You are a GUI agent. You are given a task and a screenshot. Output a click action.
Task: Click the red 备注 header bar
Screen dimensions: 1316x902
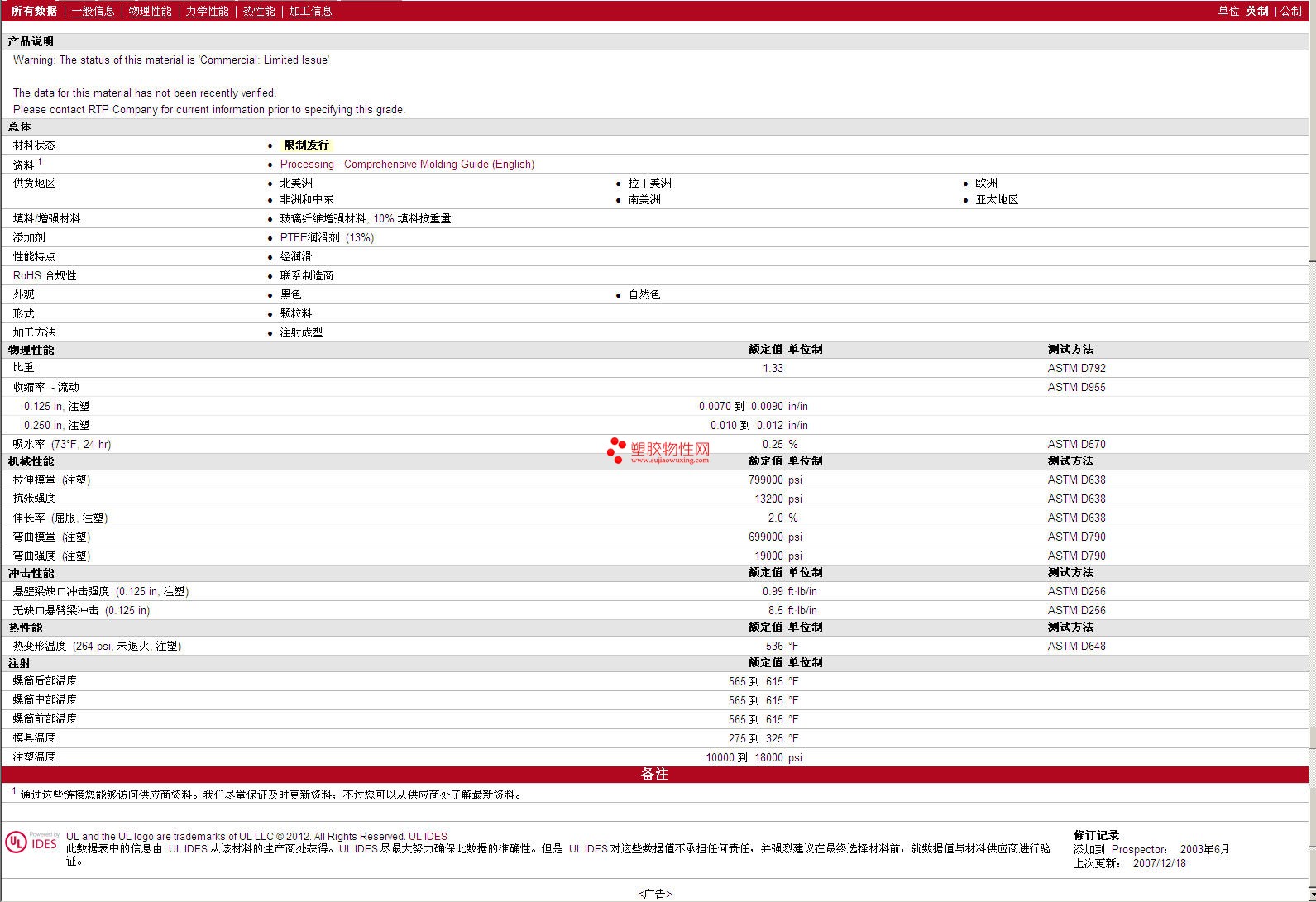(654, 774)
